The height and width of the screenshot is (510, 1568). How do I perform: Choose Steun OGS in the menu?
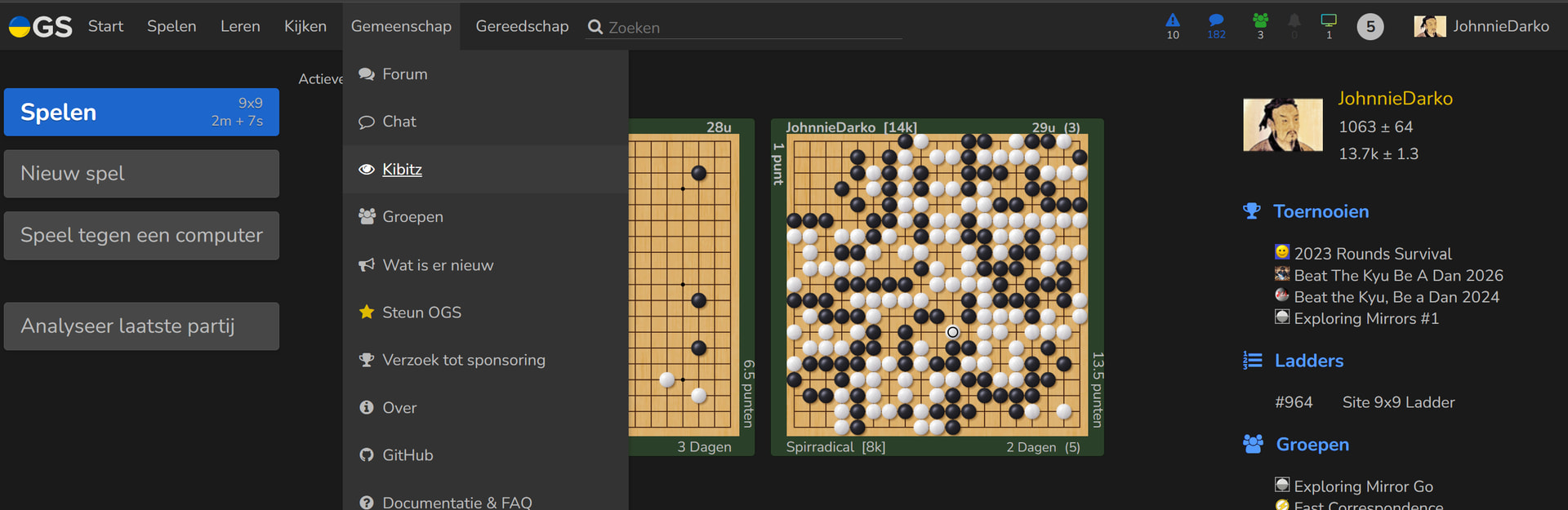421,313
